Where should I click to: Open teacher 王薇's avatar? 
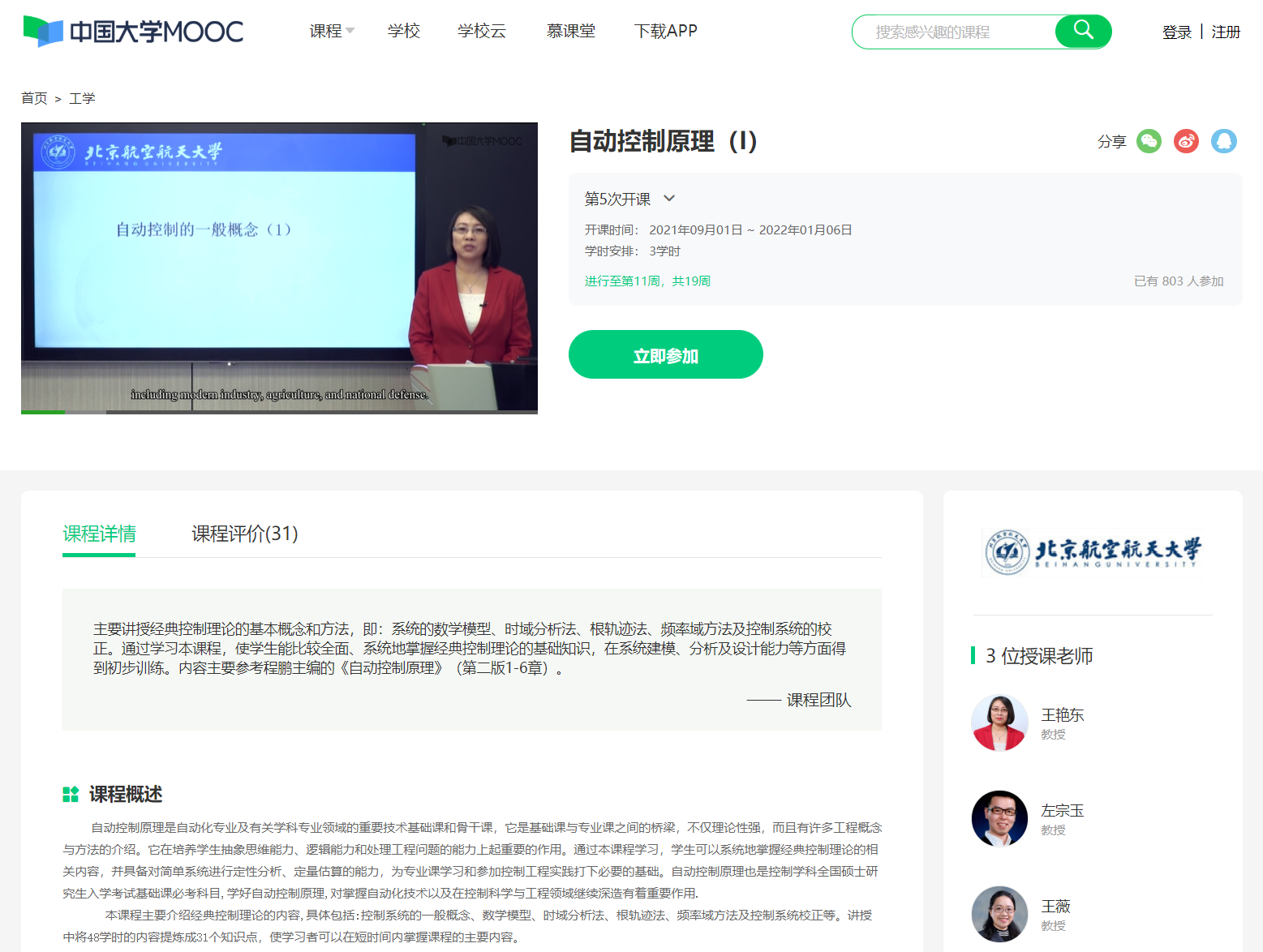click(999, 914)
